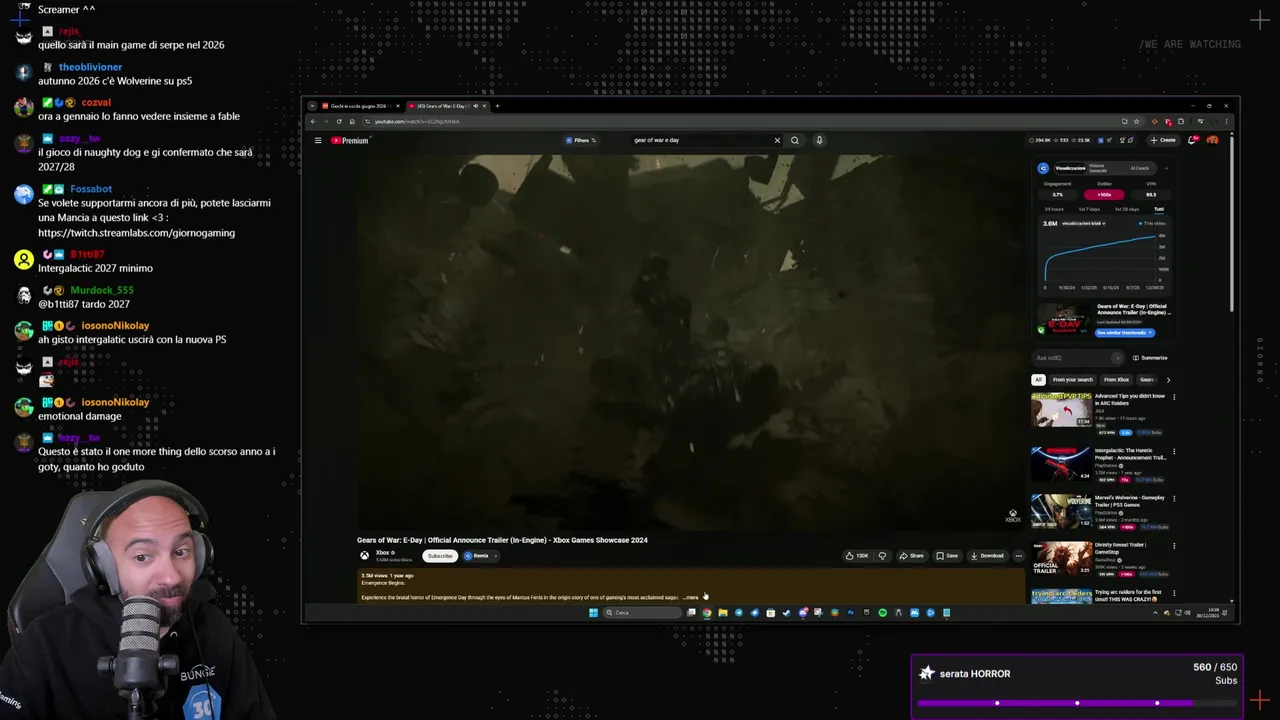Open the YouTube notifications bell
This screenshot has height=720, width=1280.
tap(1192, 140)
